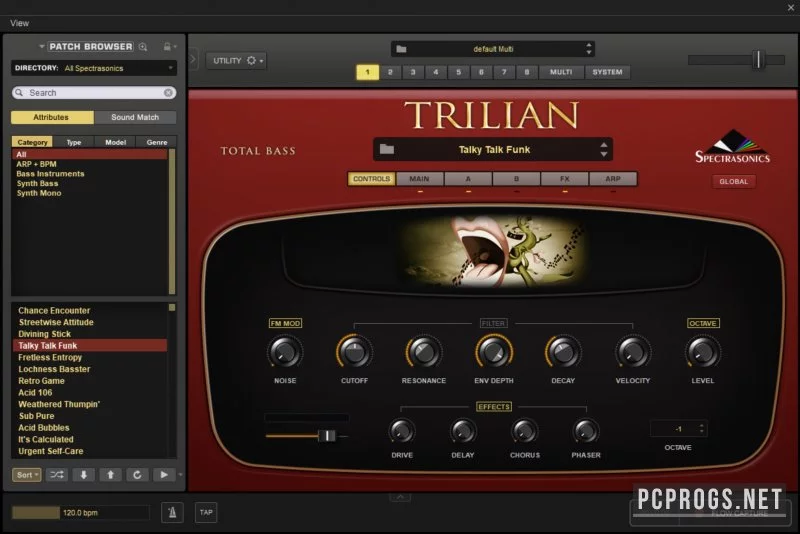Screen dimensions: 800x534
Task: Select the Attributes button
Action: click(51, 117)
